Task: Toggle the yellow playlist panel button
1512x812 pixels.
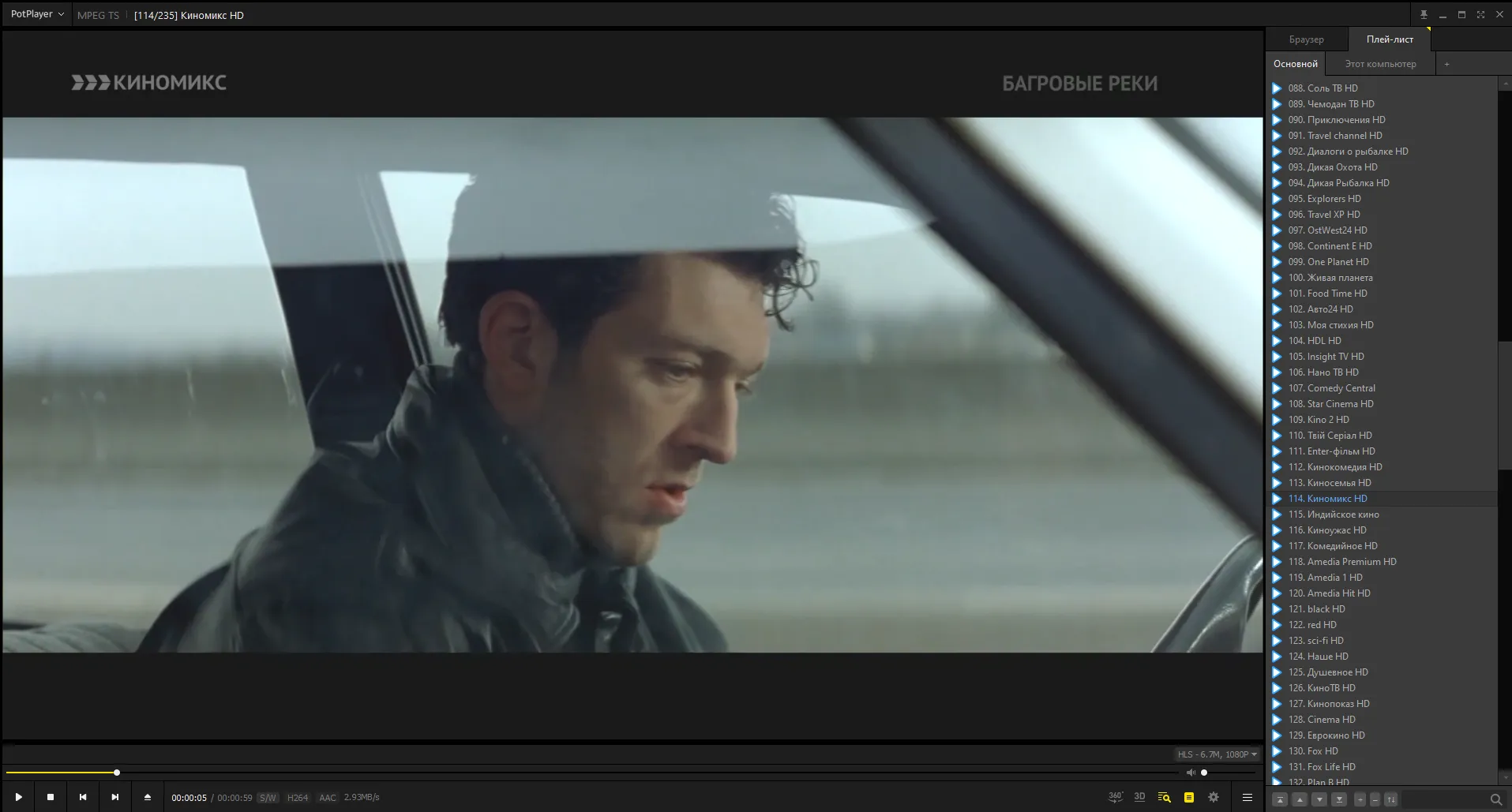Action: click(x=1189, y=797)
